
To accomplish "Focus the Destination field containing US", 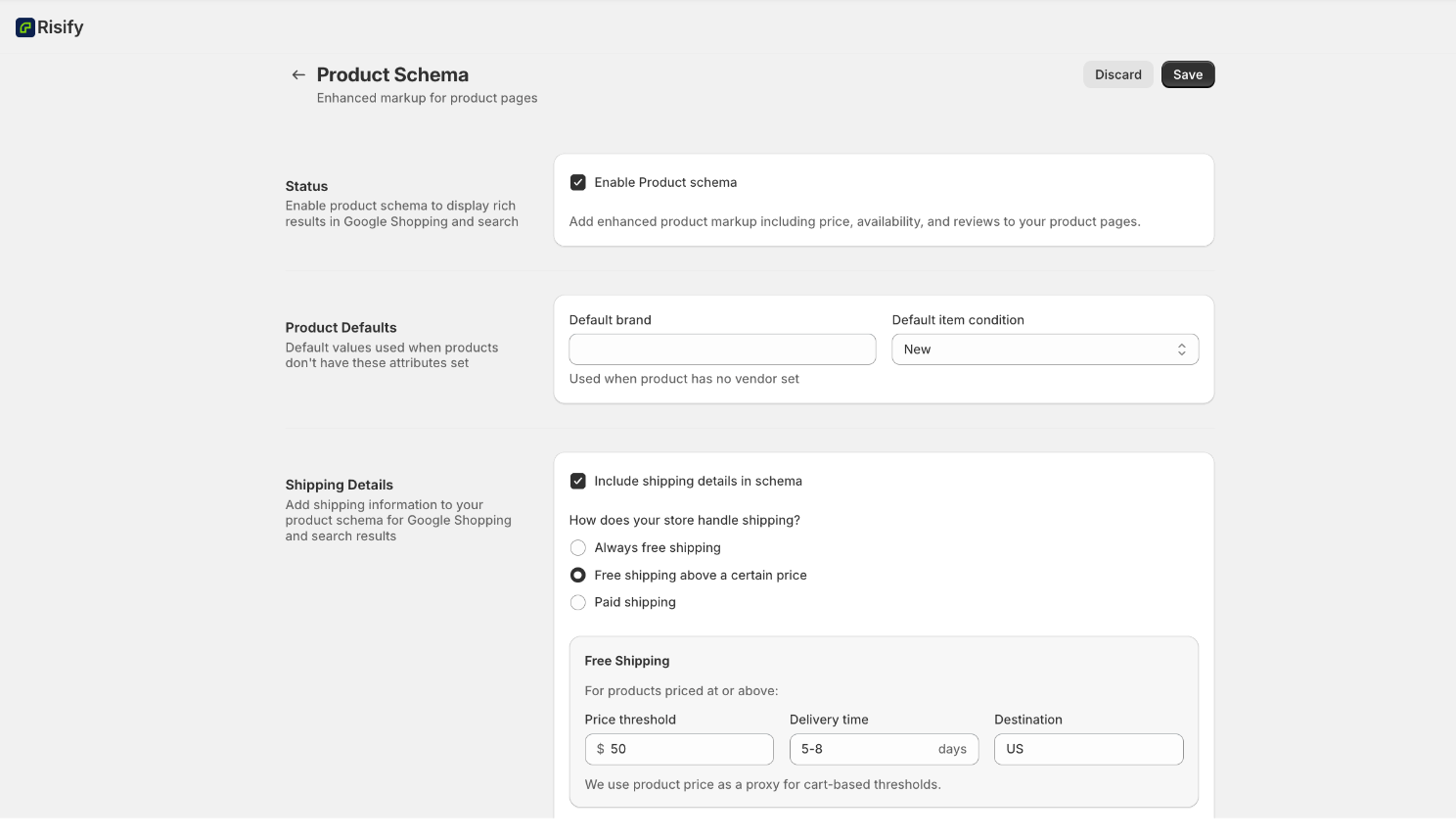I will coord(1088,749).
